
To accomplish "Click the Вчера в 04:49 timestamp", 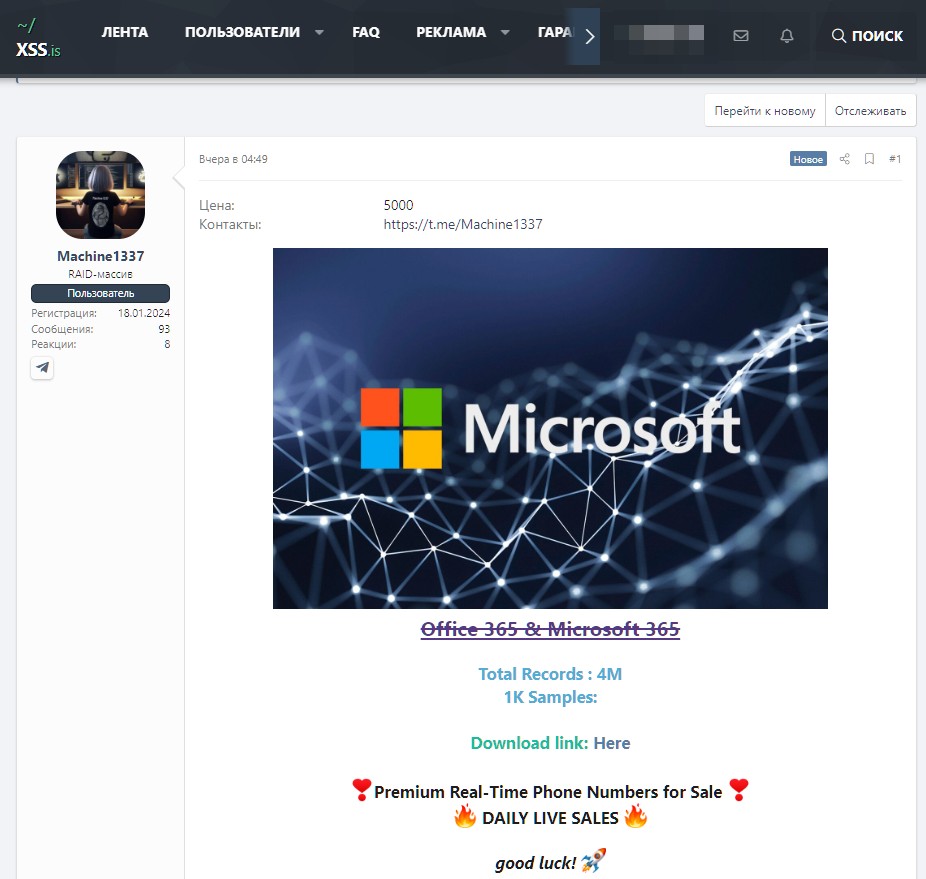I will click(x=233, y=159).
